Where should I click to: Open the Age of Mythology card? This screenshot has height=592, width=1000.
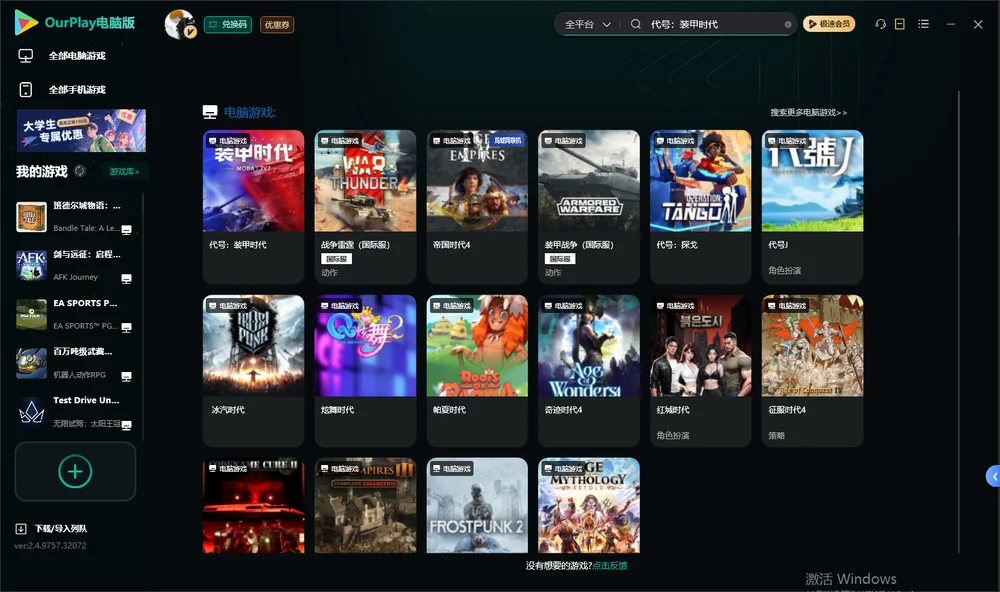click(589, 505)
